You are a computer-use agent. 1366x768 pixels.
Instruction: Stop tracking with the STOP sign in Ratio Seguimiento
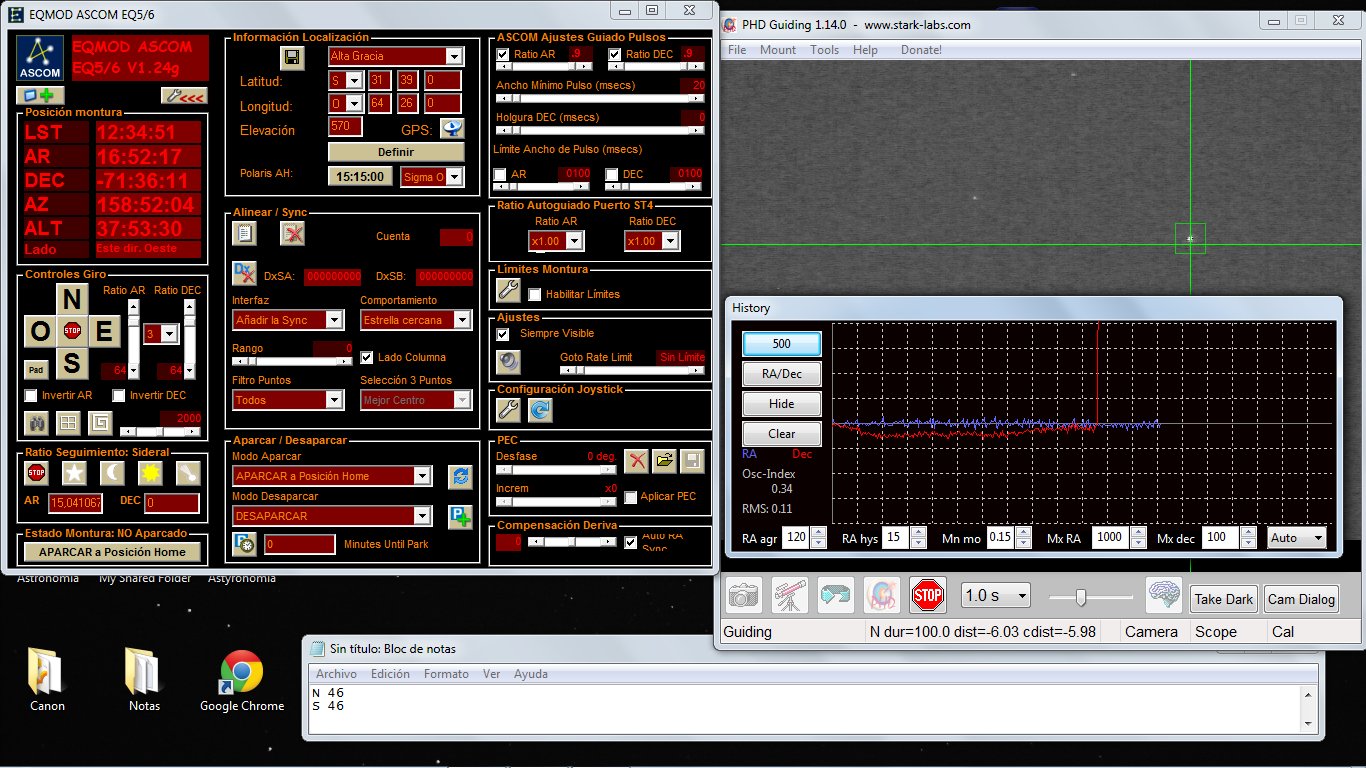click(37, 472)
